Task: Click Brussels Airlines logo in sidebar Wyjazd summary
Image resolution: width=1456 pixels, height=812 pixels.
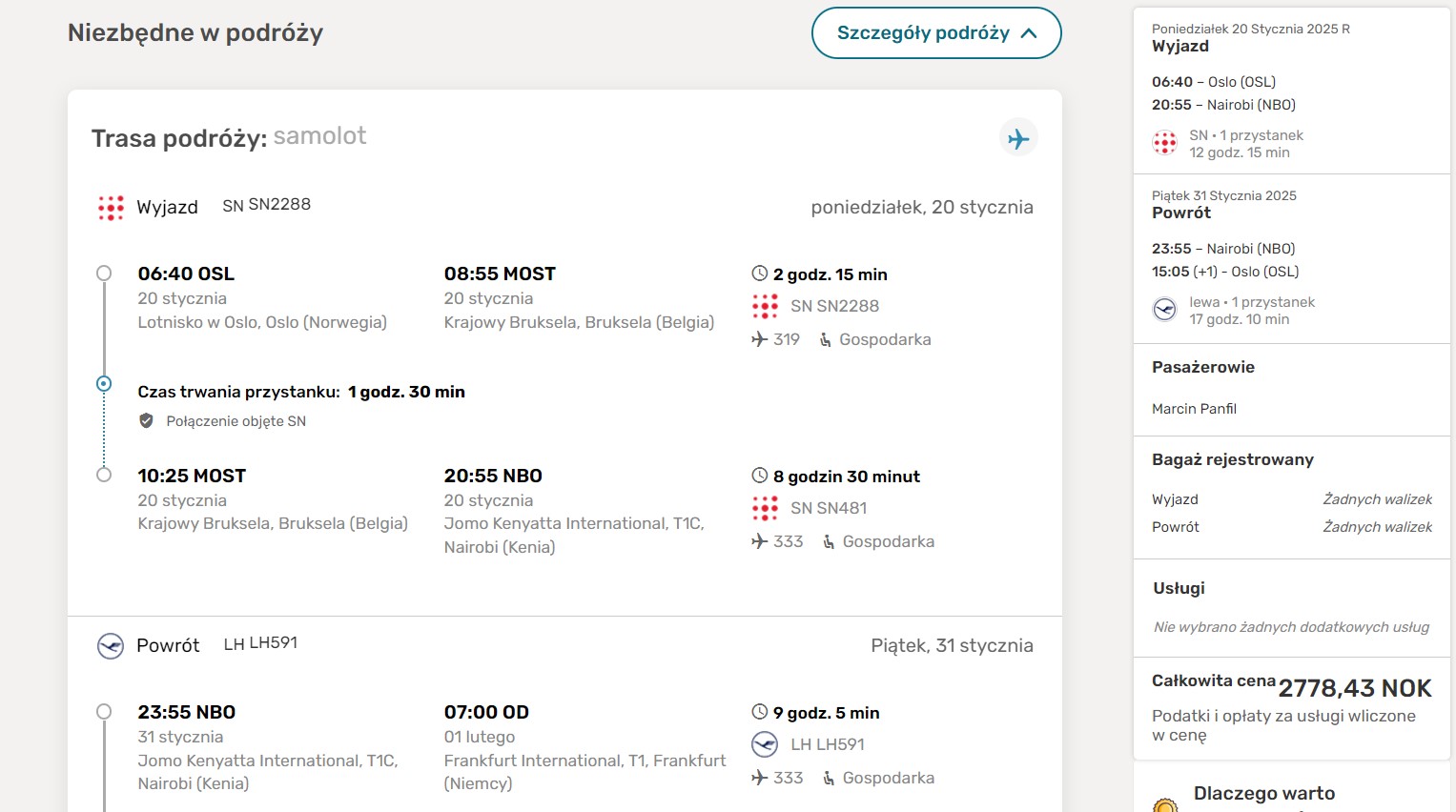Action: click(x=1164, y=144)
